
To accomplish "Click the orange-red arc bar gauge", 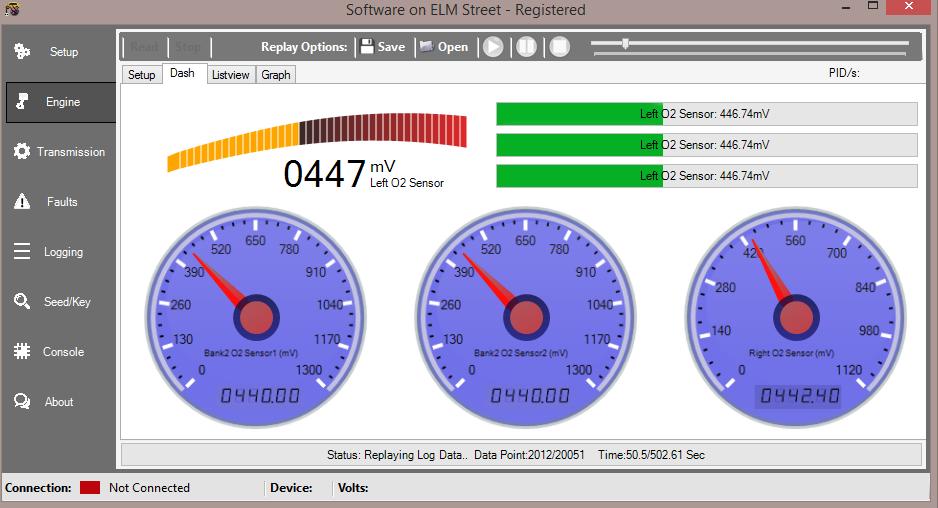I will (x=317, y=141).
